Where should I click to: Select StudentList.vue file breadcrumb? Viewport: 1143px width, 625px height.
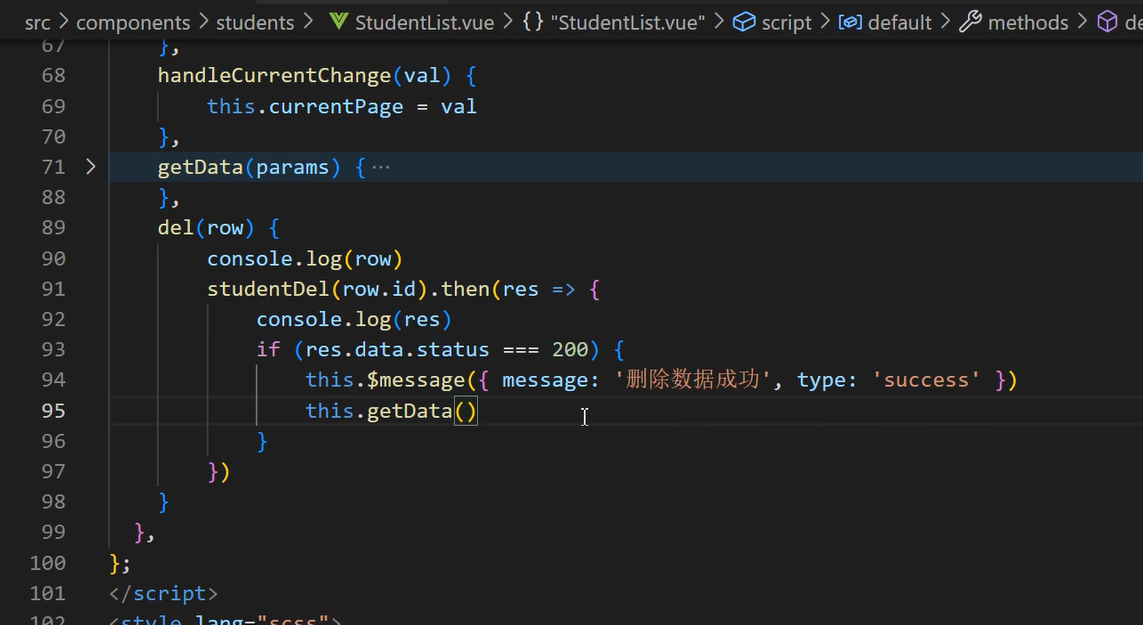(424, 23)
